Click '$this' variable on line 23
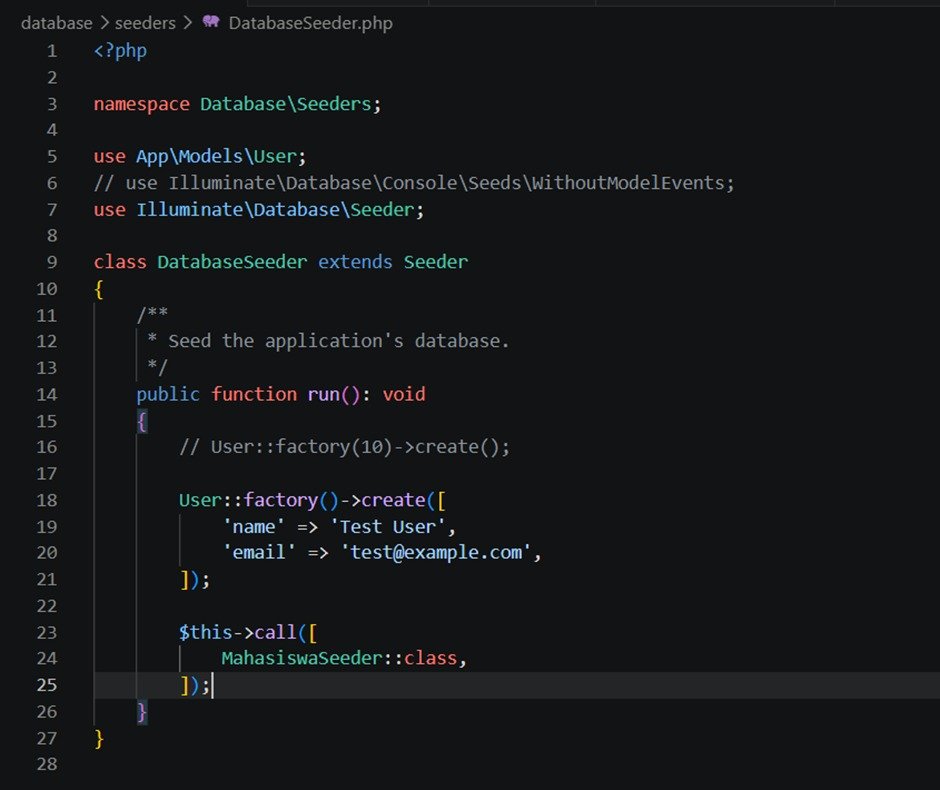Viewport: 940px width, 790px height. click(x=206, y=632)
